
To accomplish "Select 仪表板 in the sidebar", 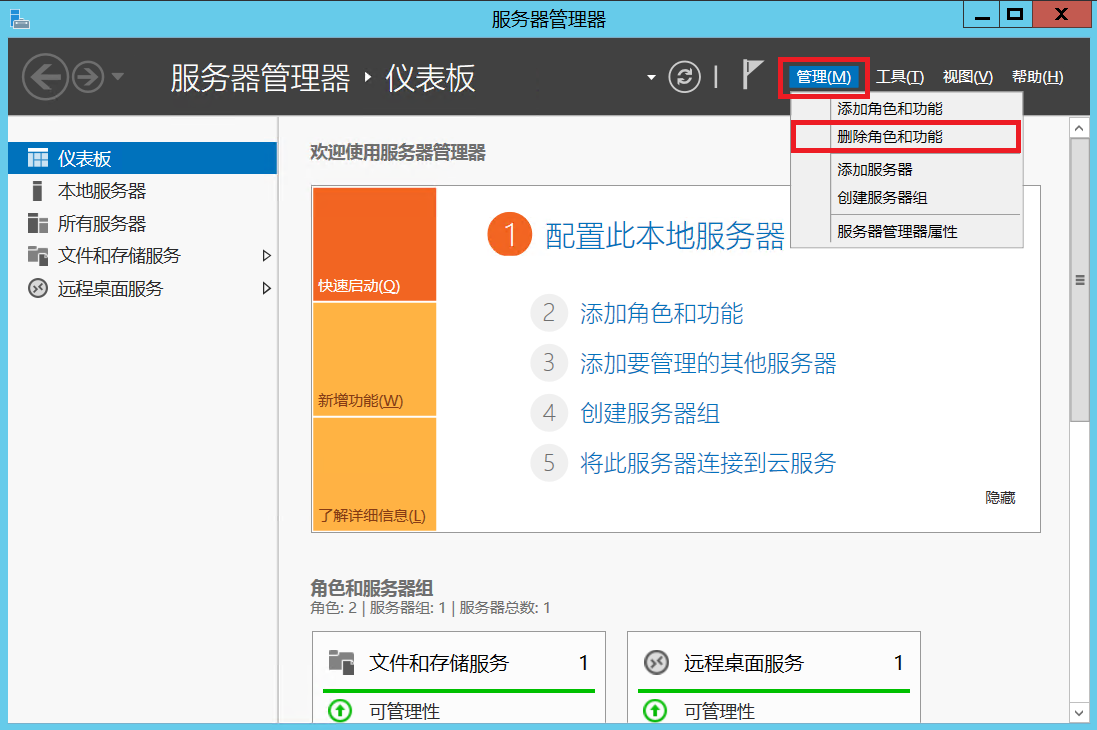I will (x=84, y=158).
